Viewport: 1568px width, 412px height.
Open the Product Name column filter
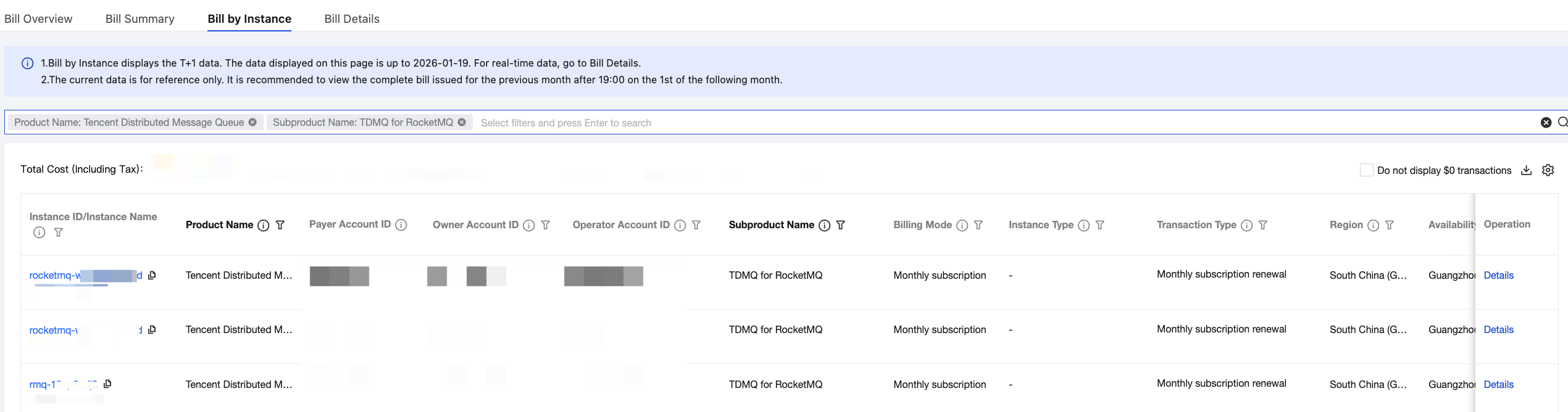pos(280,225)
